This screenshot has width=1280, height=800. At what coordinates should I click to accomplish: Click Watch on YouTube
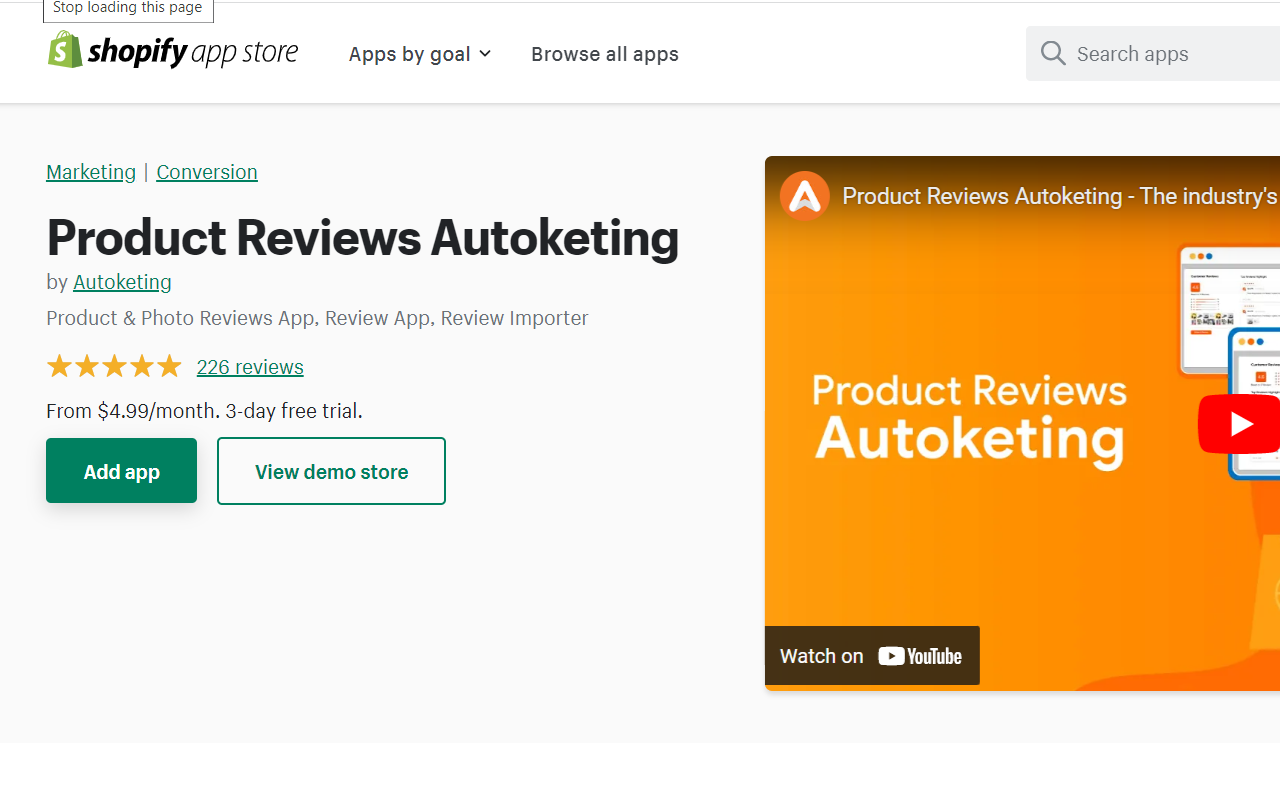[x=871, y=656]
